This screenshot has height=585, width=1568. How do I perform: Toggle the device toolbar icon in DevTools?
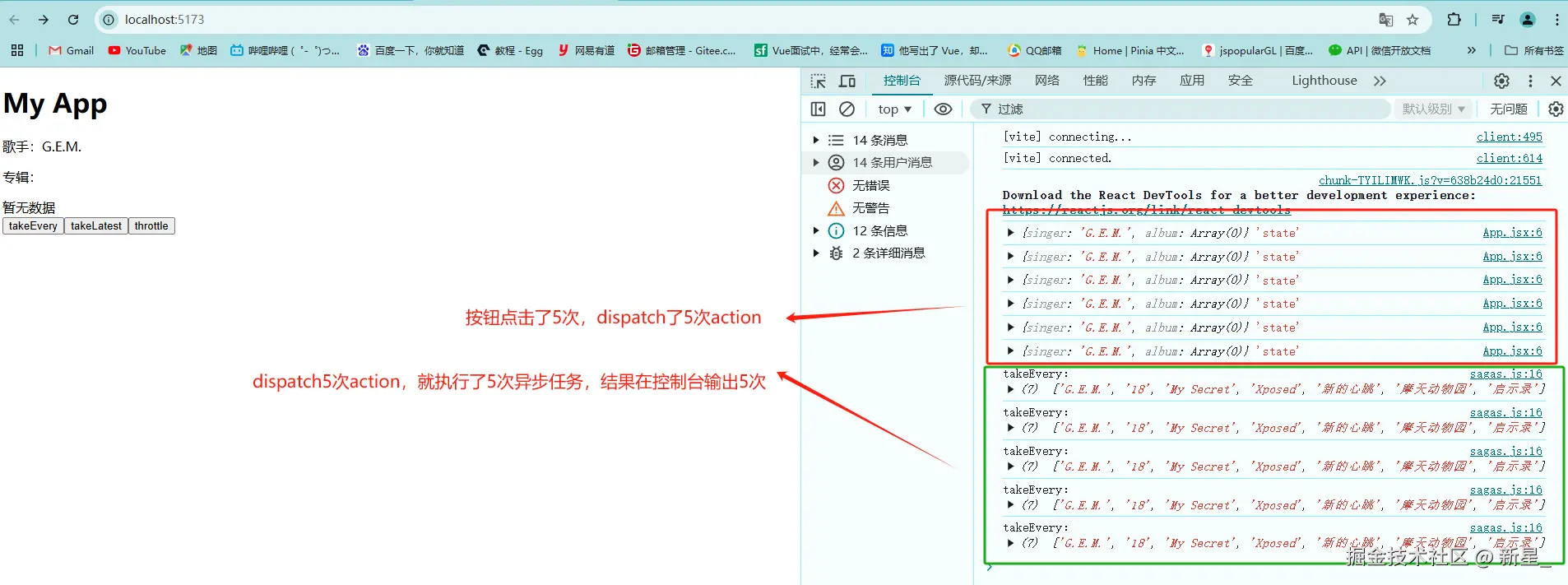coord(847,81)
